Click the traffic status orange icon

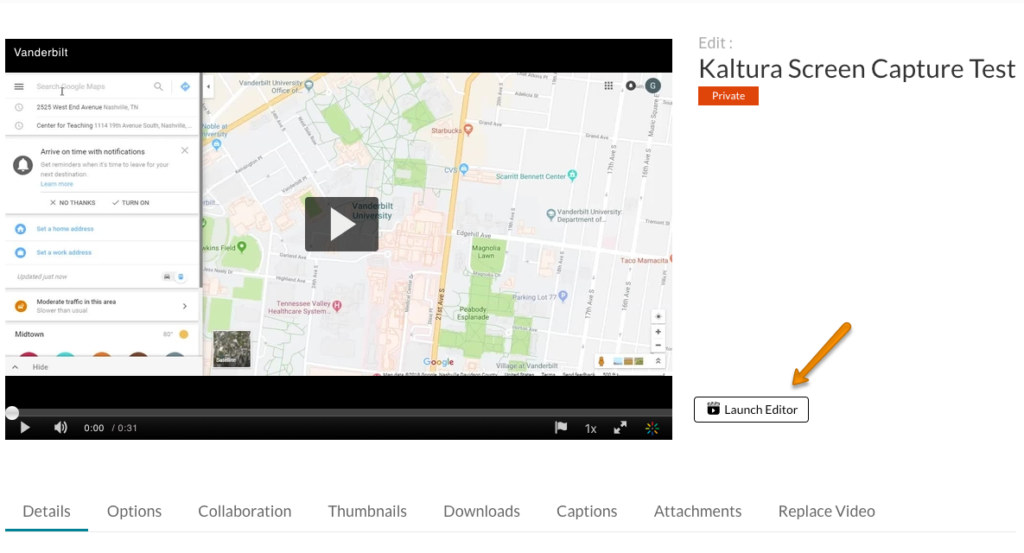(21, 306)
